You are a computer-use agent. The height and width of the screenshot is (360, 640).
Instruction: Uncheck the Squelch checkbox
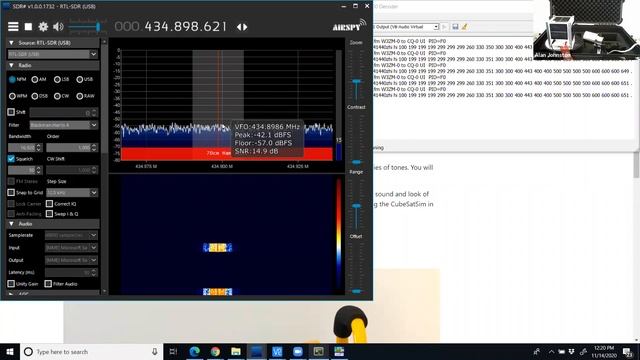click(x=11, y=159)
